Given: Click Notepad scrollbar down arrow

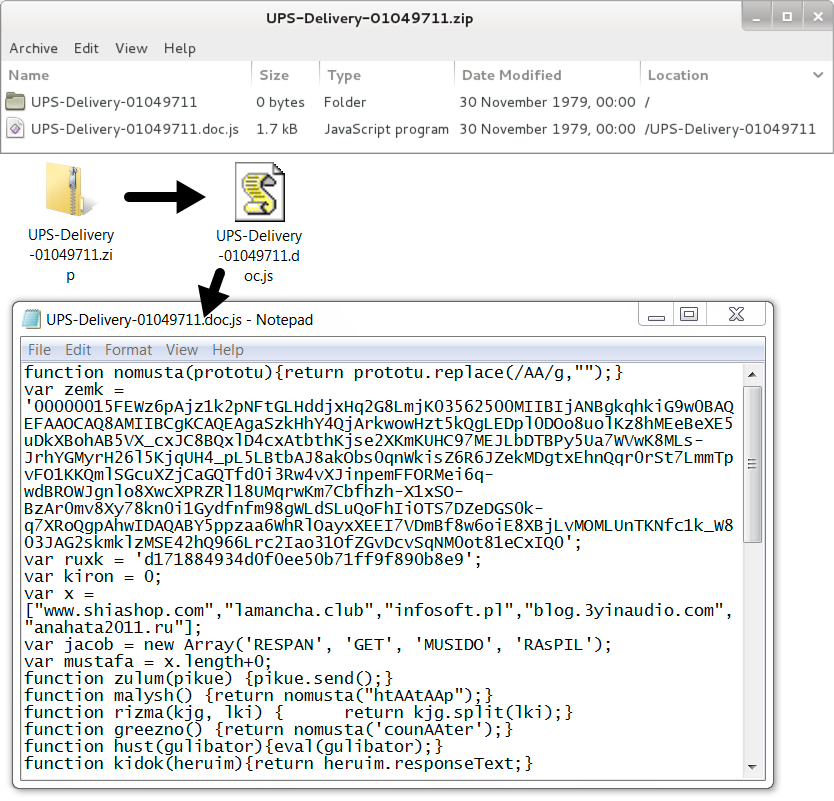Looking at the screenshot, I should click(752, 766).
